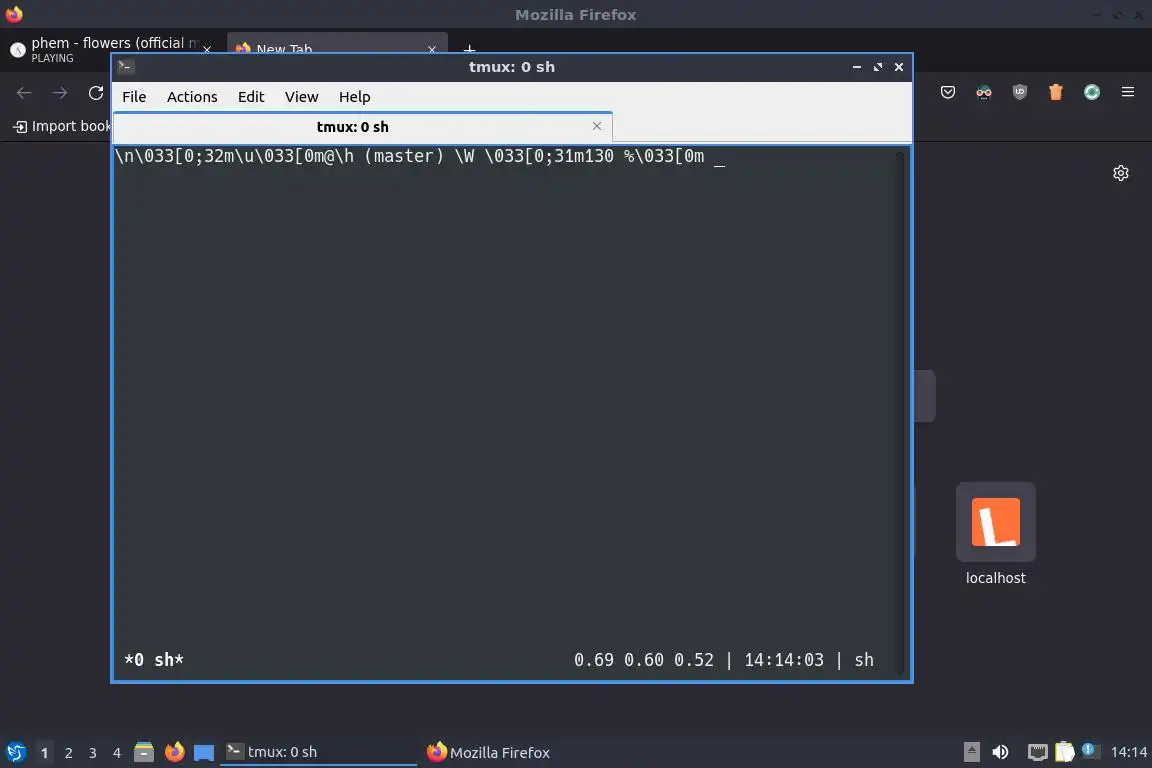Launch the file manager from the panel

(144, 752)
